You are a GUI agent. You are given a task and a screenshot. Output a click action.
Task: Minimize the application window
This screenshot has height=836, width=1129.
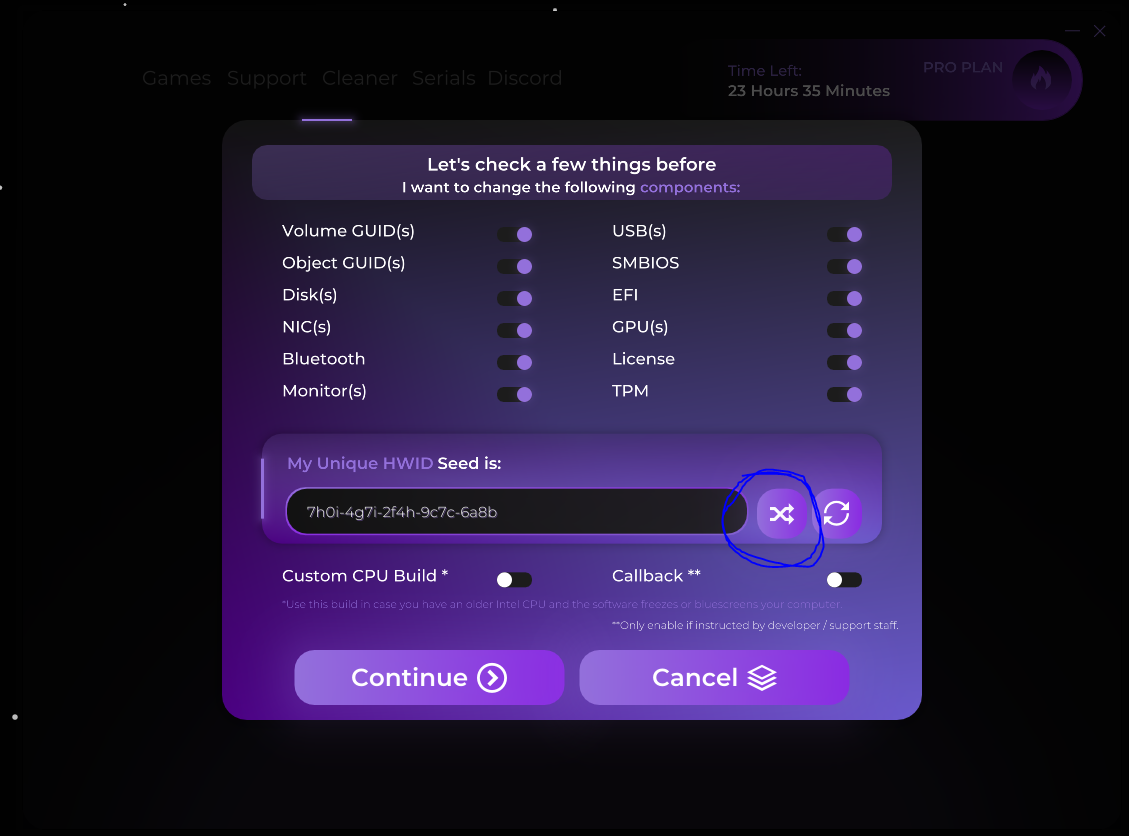tap(1073, 31)
